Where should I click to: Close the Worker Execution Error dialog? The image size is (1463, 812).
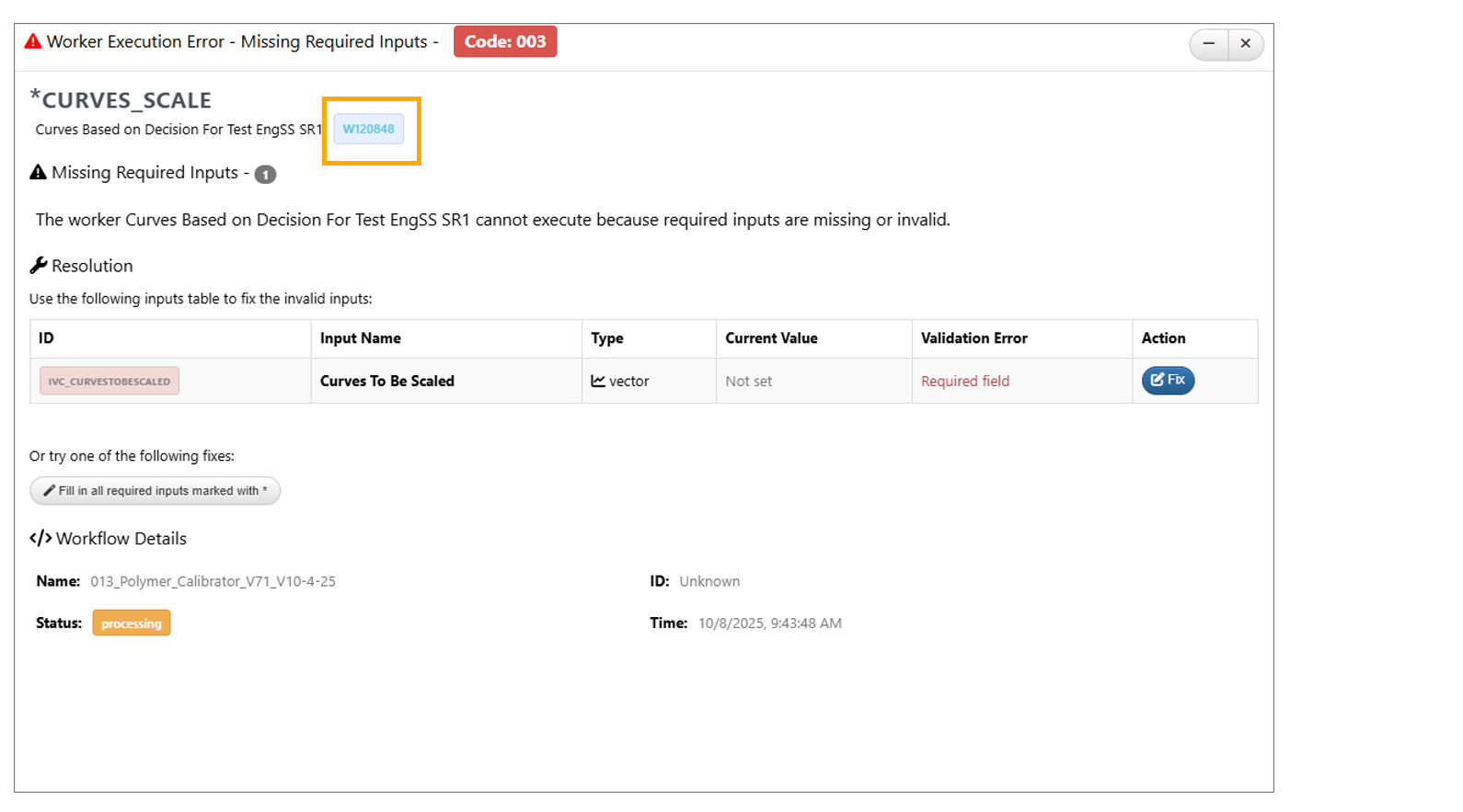1245,43
